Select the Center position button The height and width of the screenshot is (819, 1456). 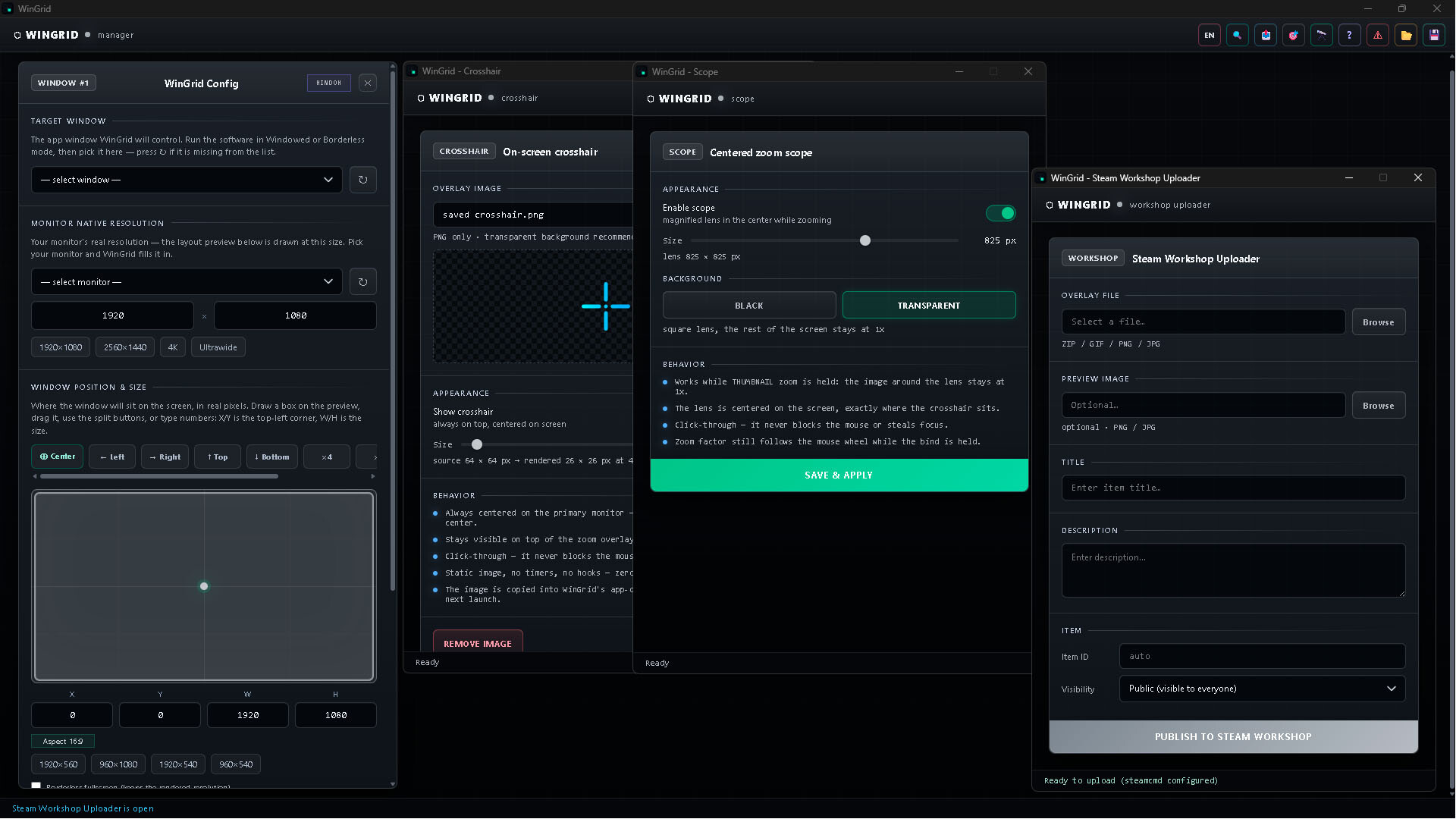[x=58, y=457]
